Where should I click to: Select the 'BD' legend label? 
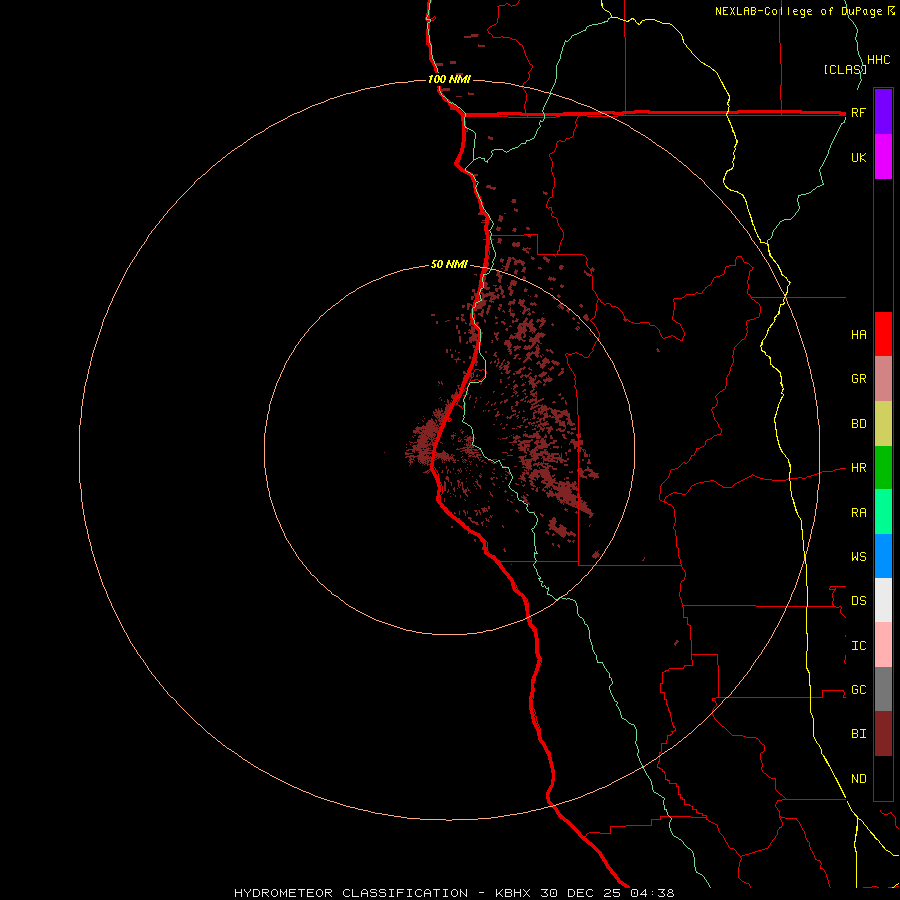(858, 424)
